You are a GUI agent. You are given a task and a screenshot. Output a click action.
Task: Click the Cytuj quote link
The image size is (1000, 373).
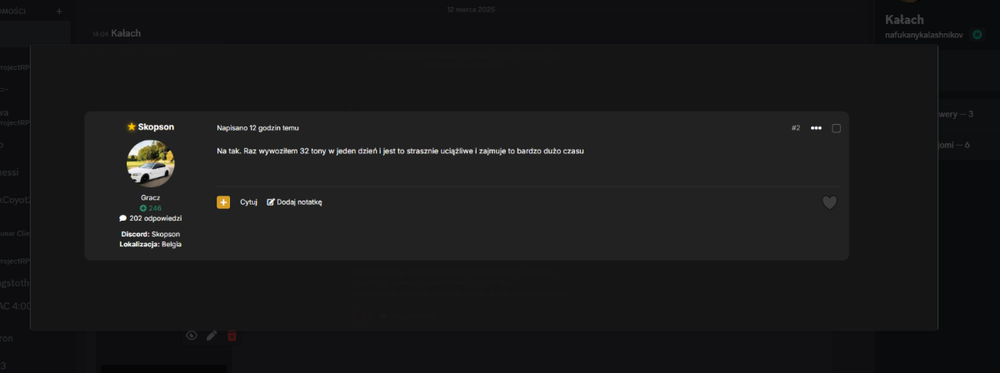249,202
